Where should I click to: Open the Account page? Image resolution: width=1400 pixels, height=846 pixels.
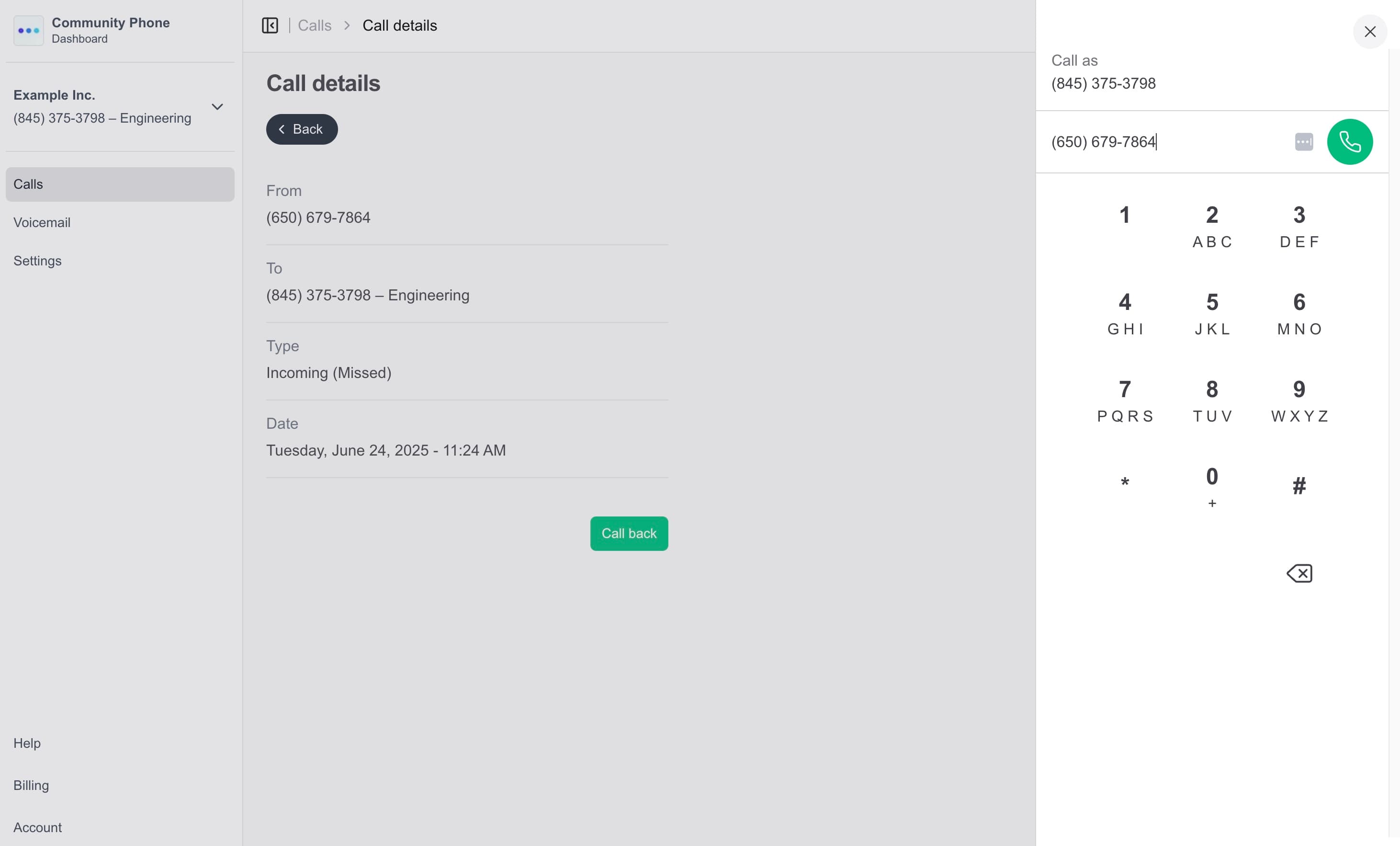coord(37,827)
